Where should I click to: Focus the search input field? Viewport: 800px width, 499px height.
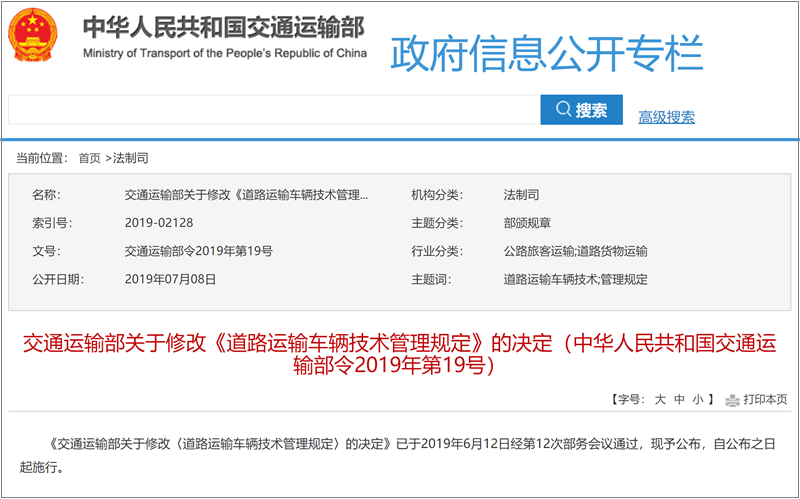[x=274, y=109]
